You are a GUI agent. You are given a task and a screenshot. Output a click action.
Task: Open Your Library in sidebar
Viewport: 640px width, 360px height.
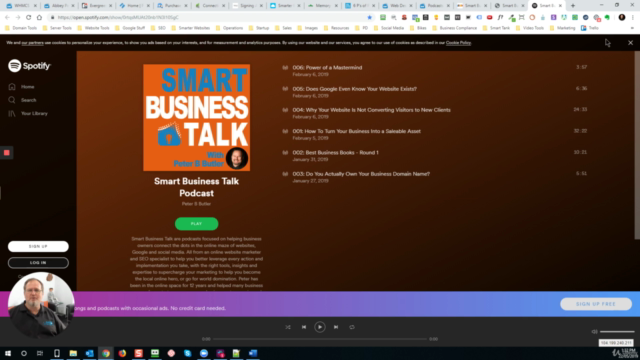28,113
